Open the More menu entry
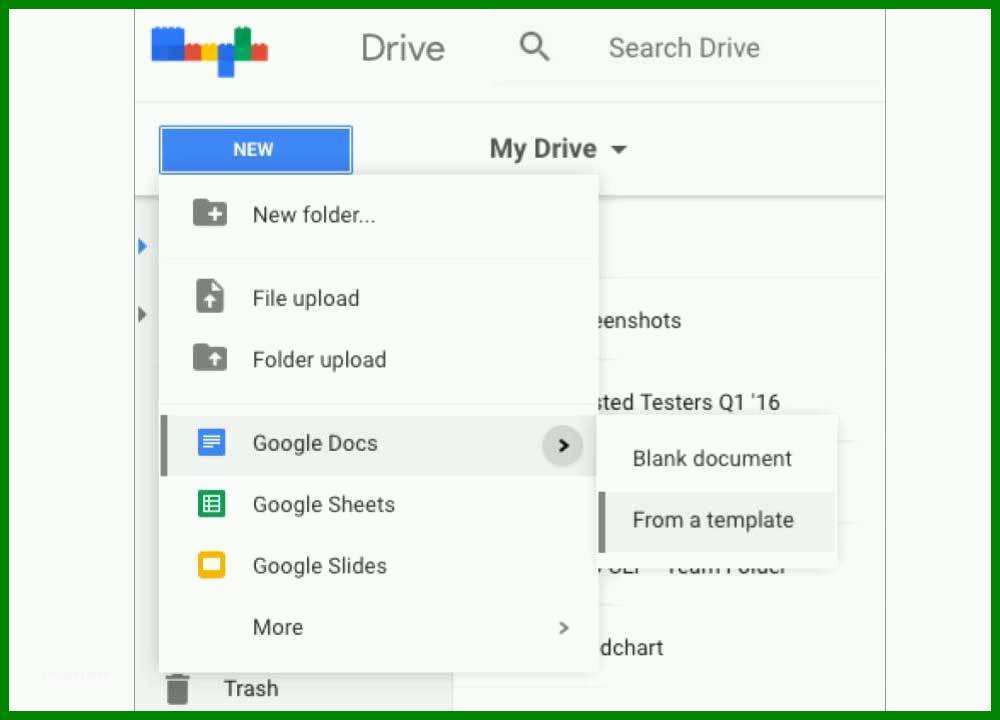The image size is (1000, 720). point(379,628)
